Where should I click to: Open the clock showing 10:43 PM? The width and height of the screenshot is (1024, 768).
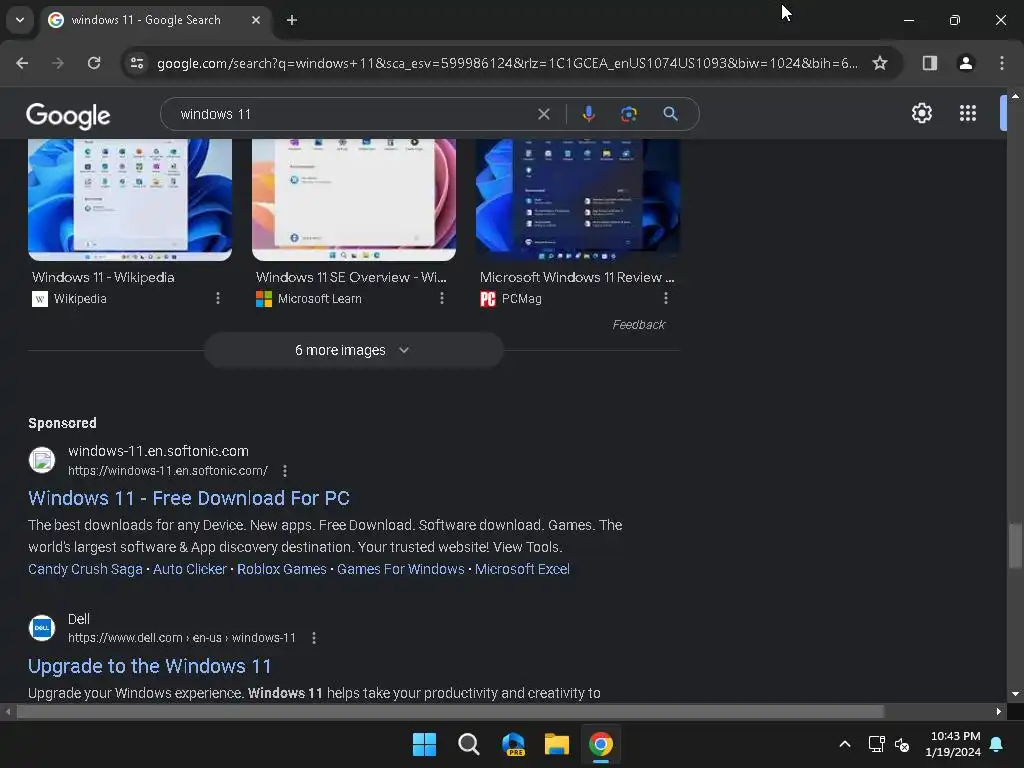[x=953, y=744]
